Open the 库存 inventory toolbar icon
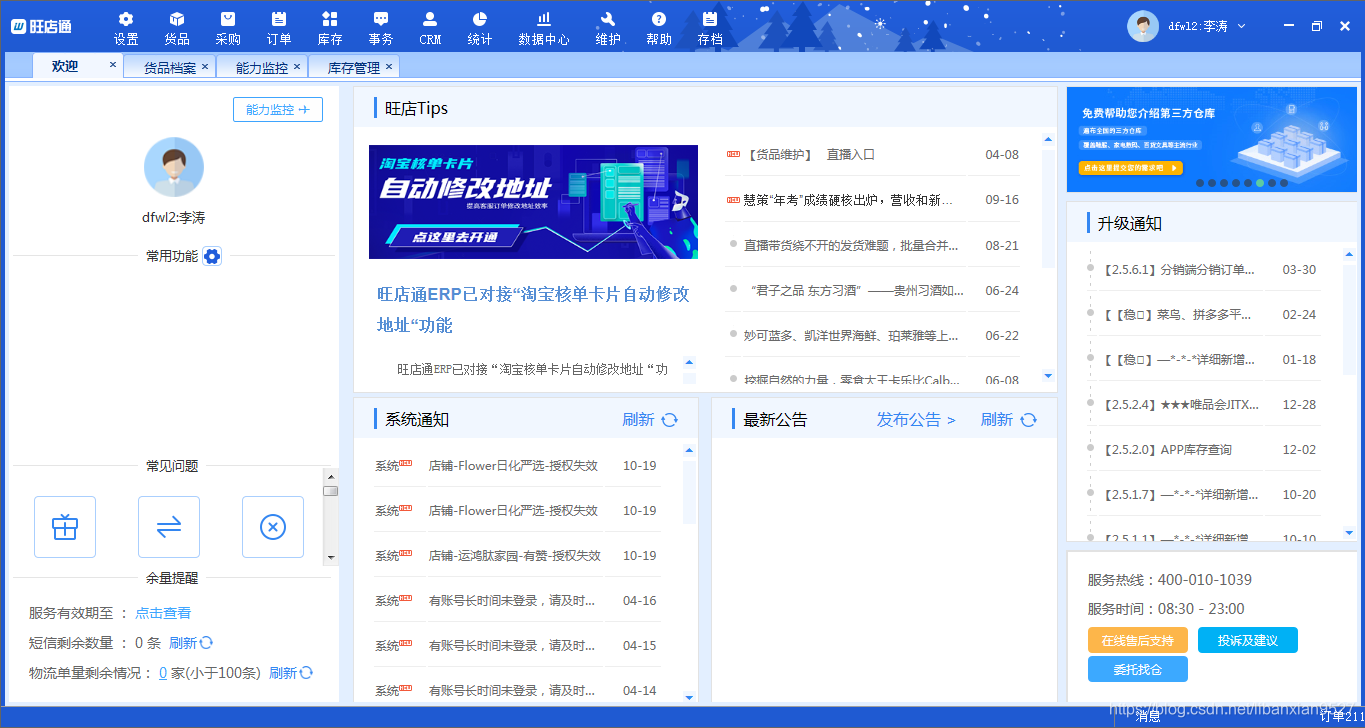The image size is (1365, 728). pos(330,29)
